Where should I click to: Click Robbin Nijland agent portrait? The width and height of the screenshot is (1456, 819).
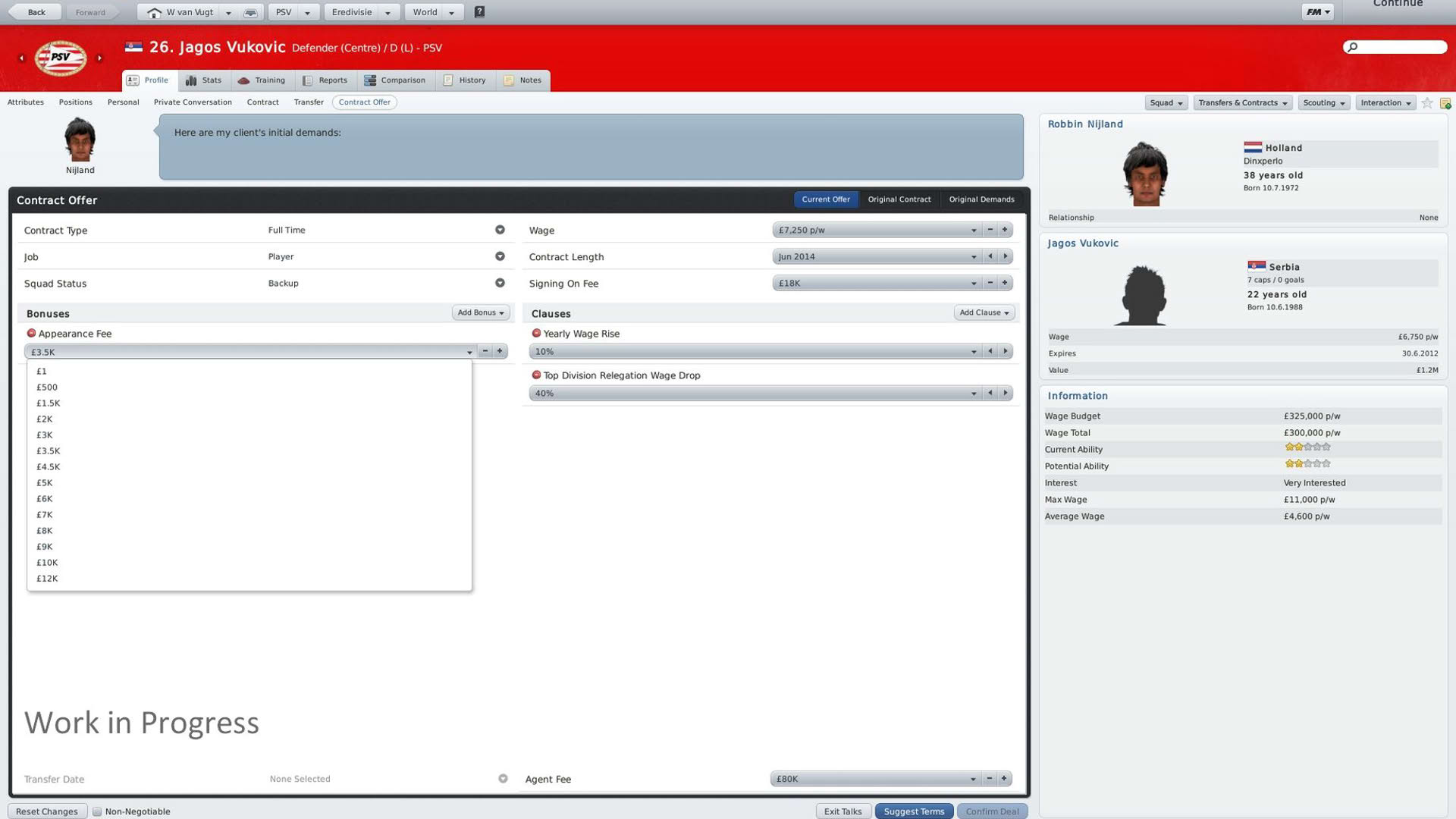click(x=1144, y=173)
